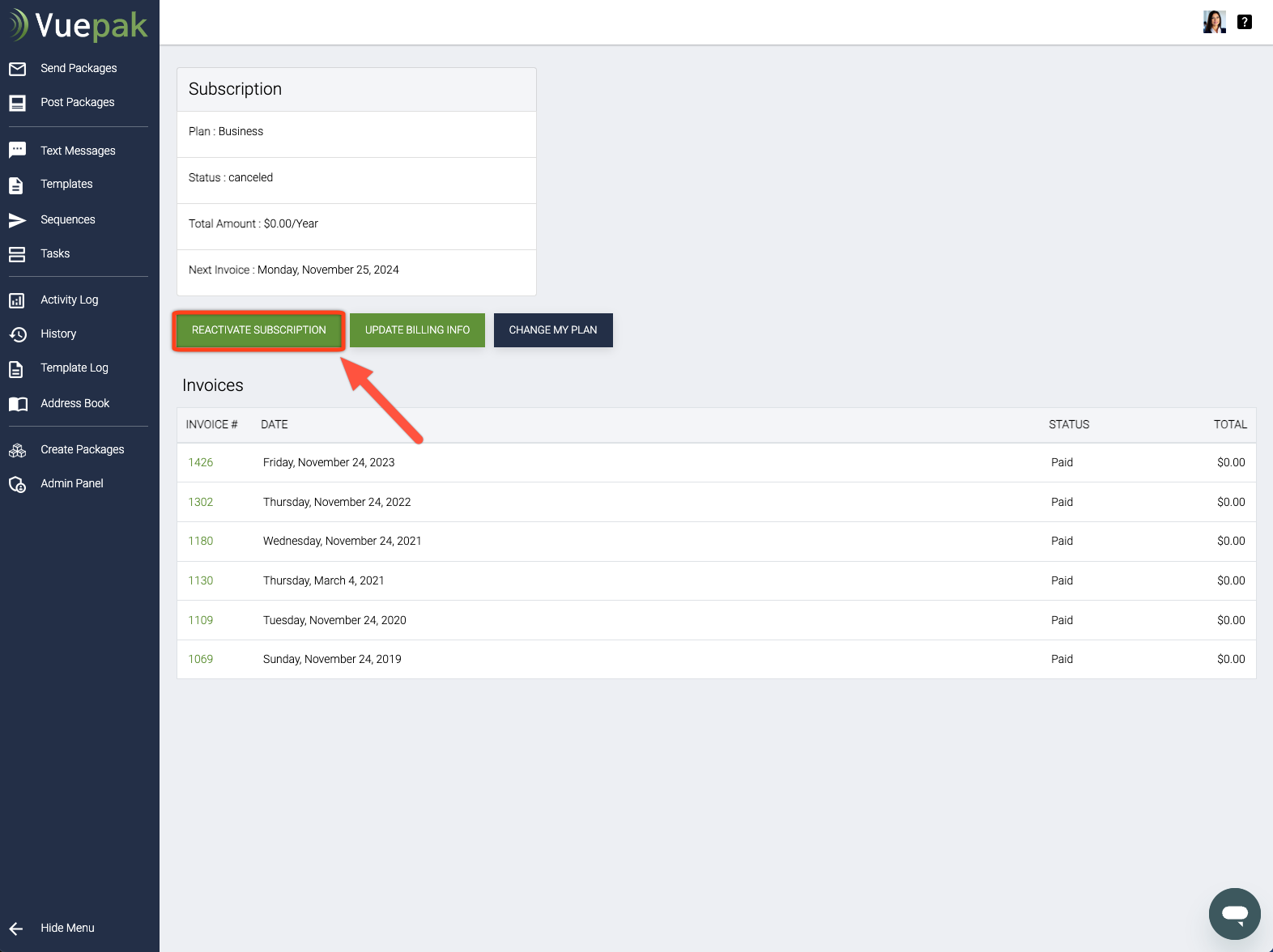The height and width of the screenshot is (952, 1273).
Task: Open Post Packages from the sidebar icon
Action: coord(18,102)
